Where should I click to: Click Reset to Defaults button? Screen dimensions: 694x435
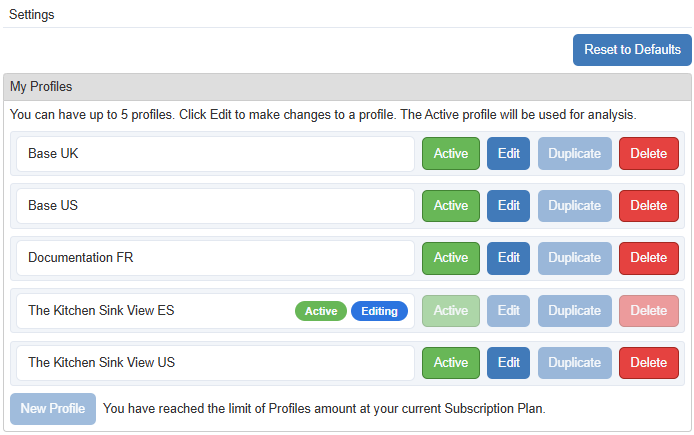coord(632,50)
